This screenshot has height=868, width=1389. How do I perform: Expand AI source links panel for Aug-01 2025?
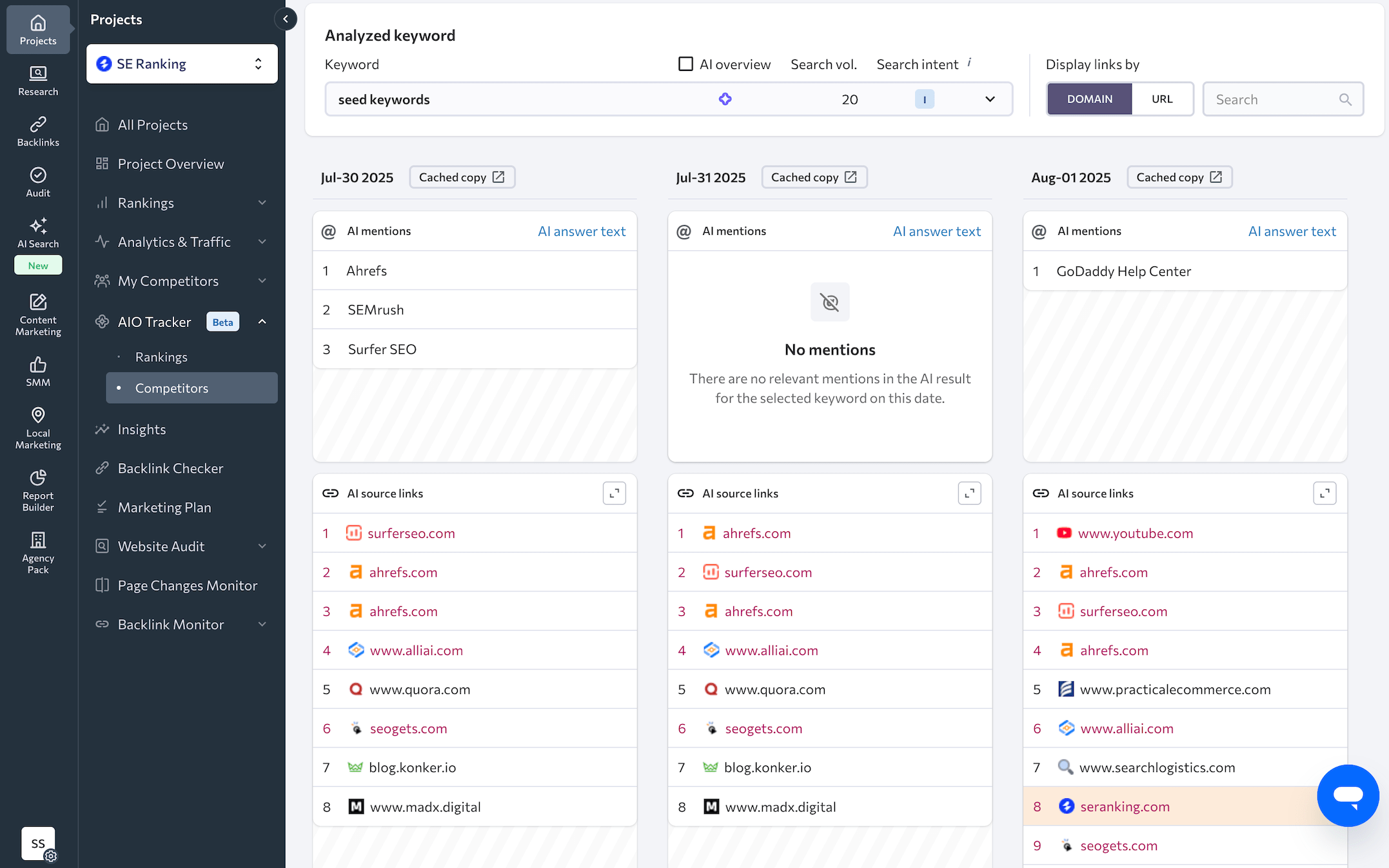coord(1325,493)
